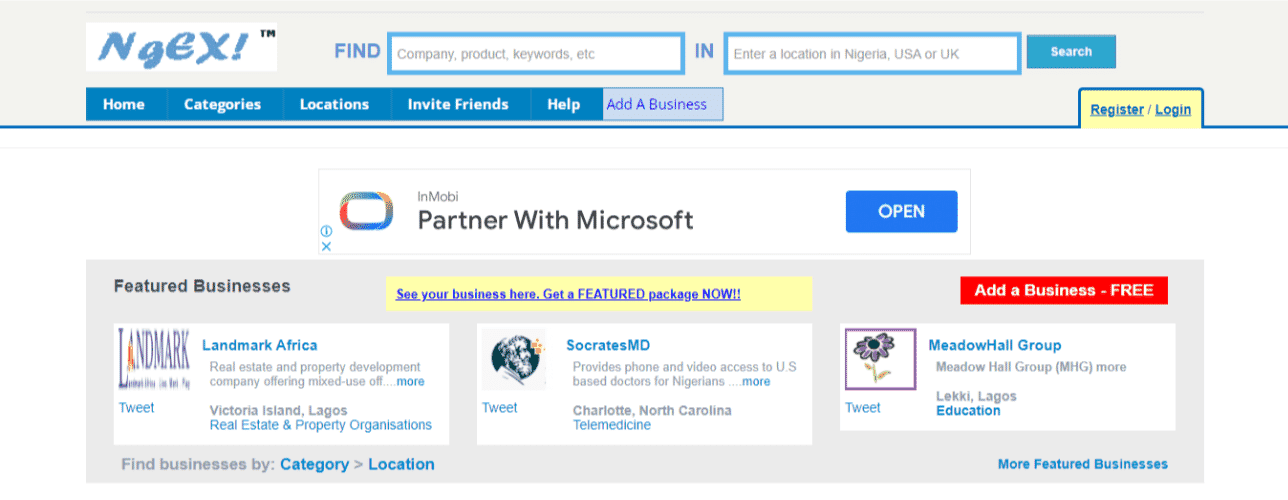Open the SocratesMD logo thumbnail
The width and height of the screenshot is (1288, 500).
[x=513, y=360]
